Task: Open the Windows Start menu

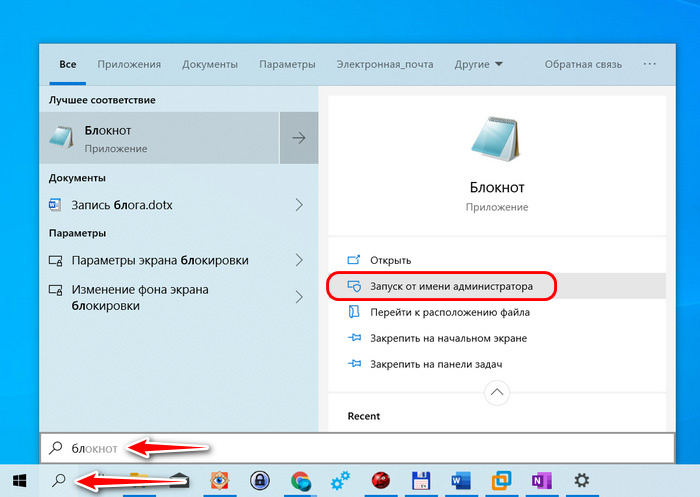Action: click(x=19, y=481)
